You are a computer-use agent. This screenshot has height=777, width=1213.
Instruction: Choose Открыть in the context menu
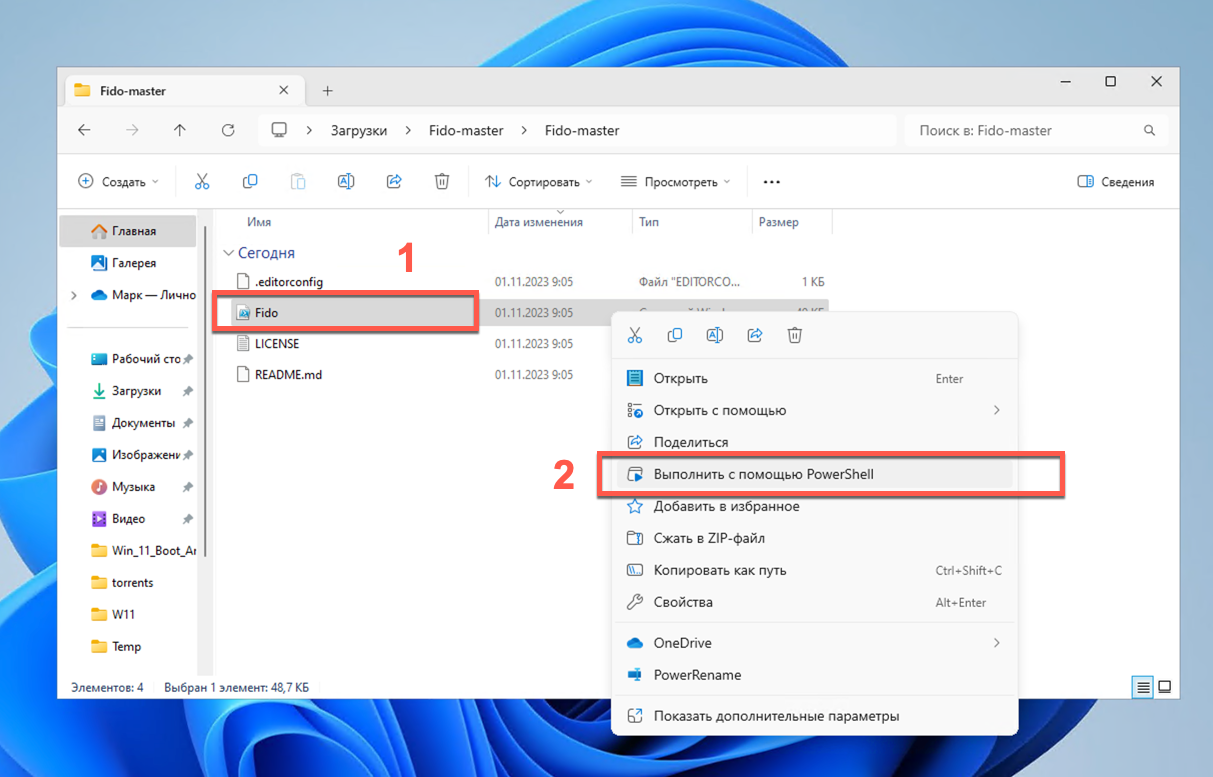click(x=814, y=378)
